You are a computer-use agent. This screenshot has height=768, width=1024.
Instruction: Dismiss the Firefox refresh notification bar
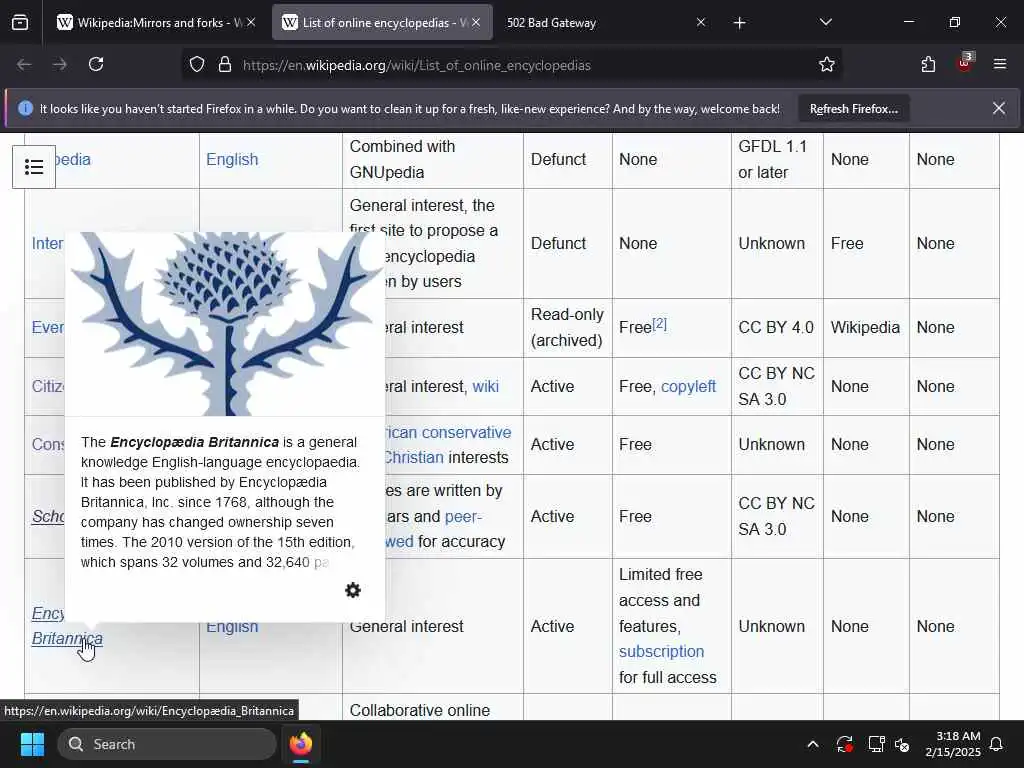(999, 108)
